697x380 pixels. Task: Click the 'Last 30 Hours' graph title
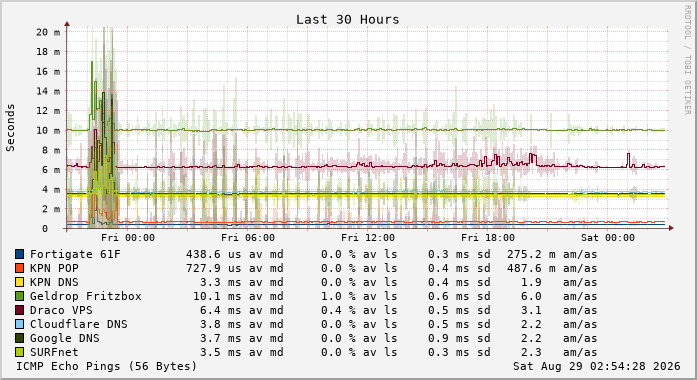coord(348,20)
